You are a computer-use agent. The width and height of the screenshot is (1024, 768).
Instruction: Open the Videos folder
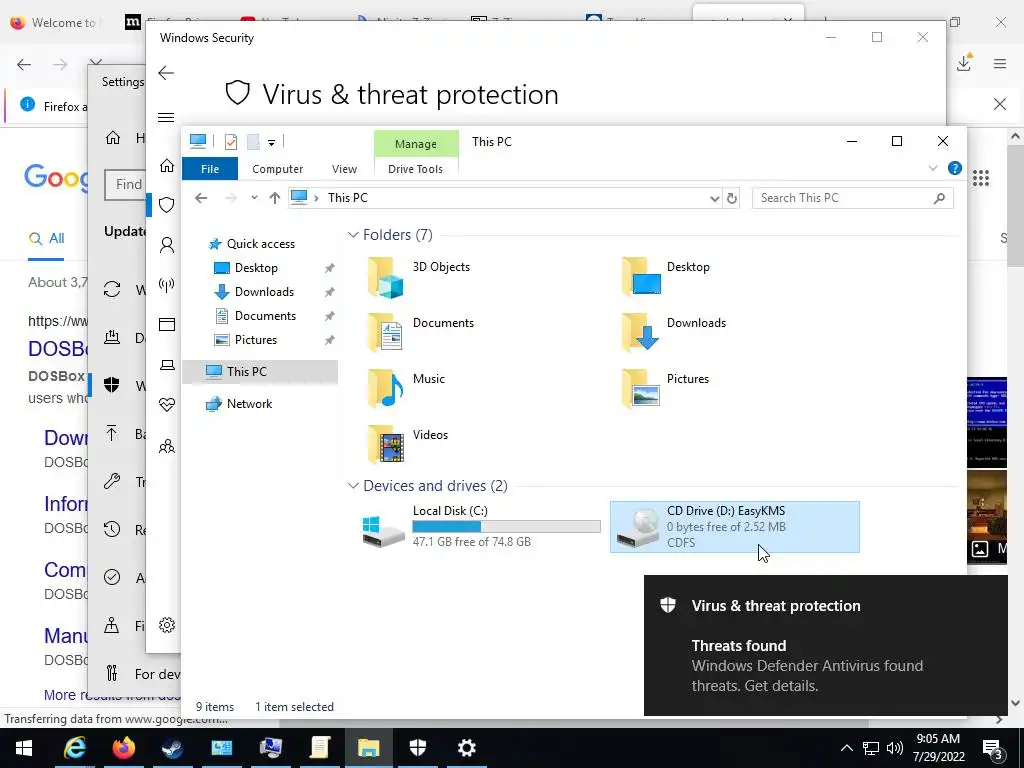point(407,445)
